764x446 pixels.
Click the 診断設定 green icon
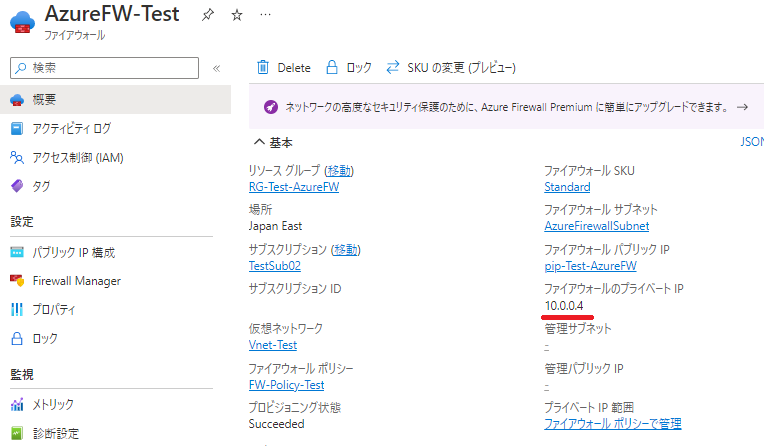pos(17,433)
